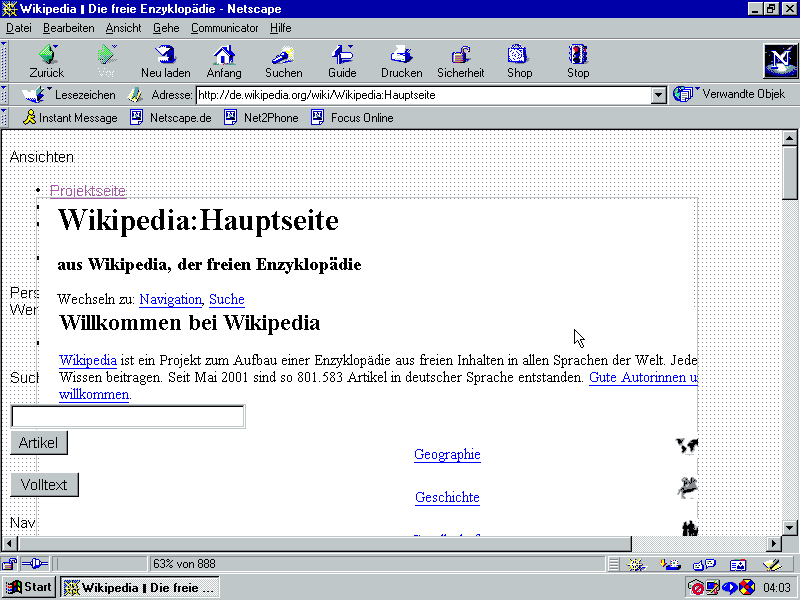Toggle the online/offline connection icon

34,564
